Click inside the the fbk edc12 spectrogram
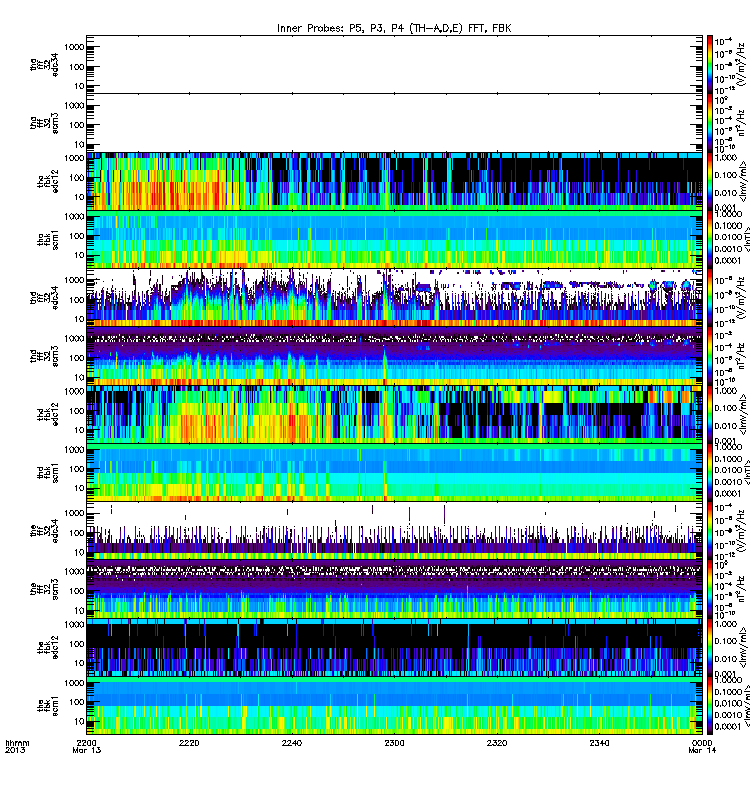Viewport: 750px width, 800px height. click(x=394, y=648)
